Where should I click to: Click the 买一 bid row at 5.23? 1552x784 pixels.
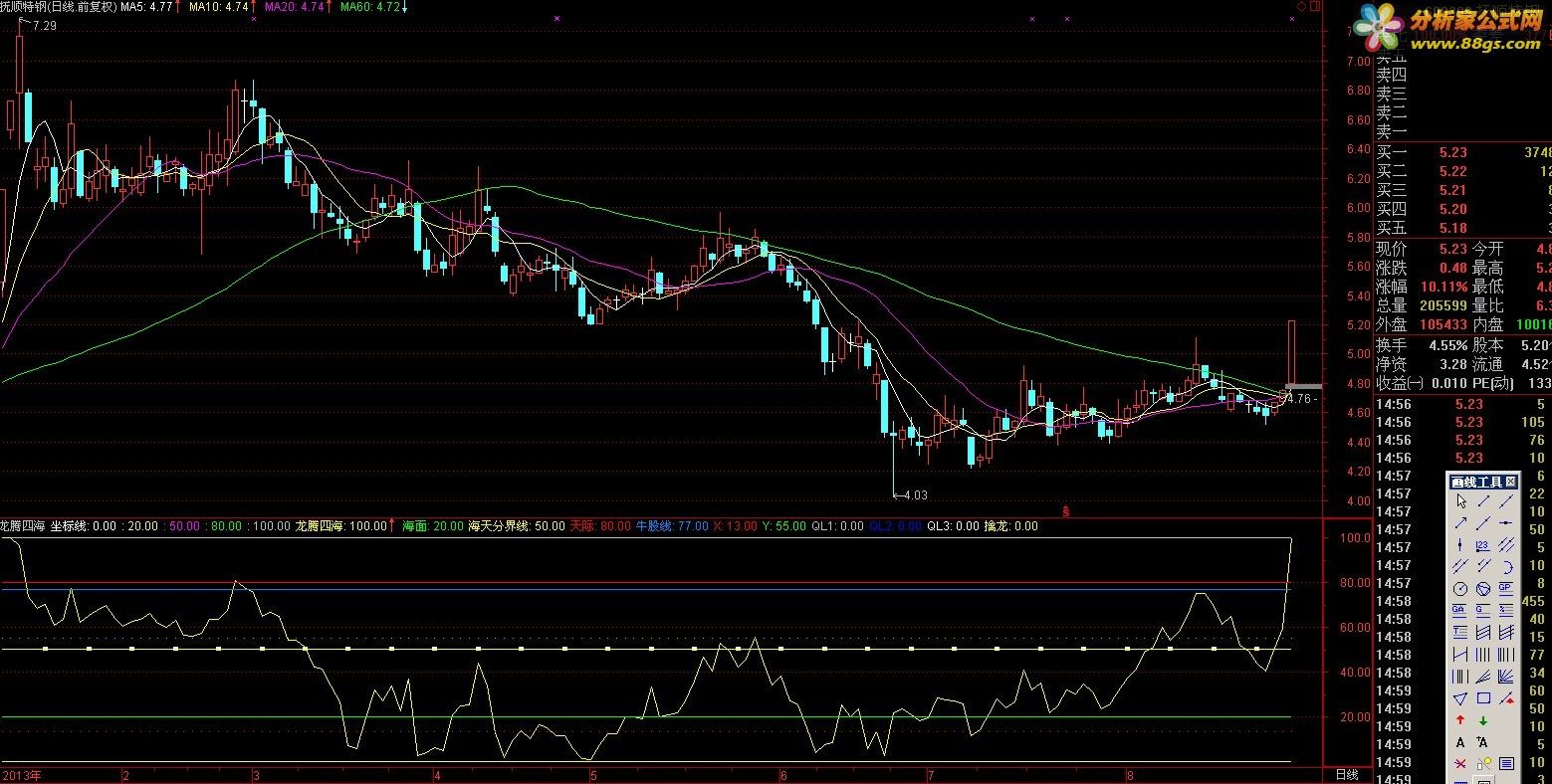pyautogui.click(x=1463, y=152)
